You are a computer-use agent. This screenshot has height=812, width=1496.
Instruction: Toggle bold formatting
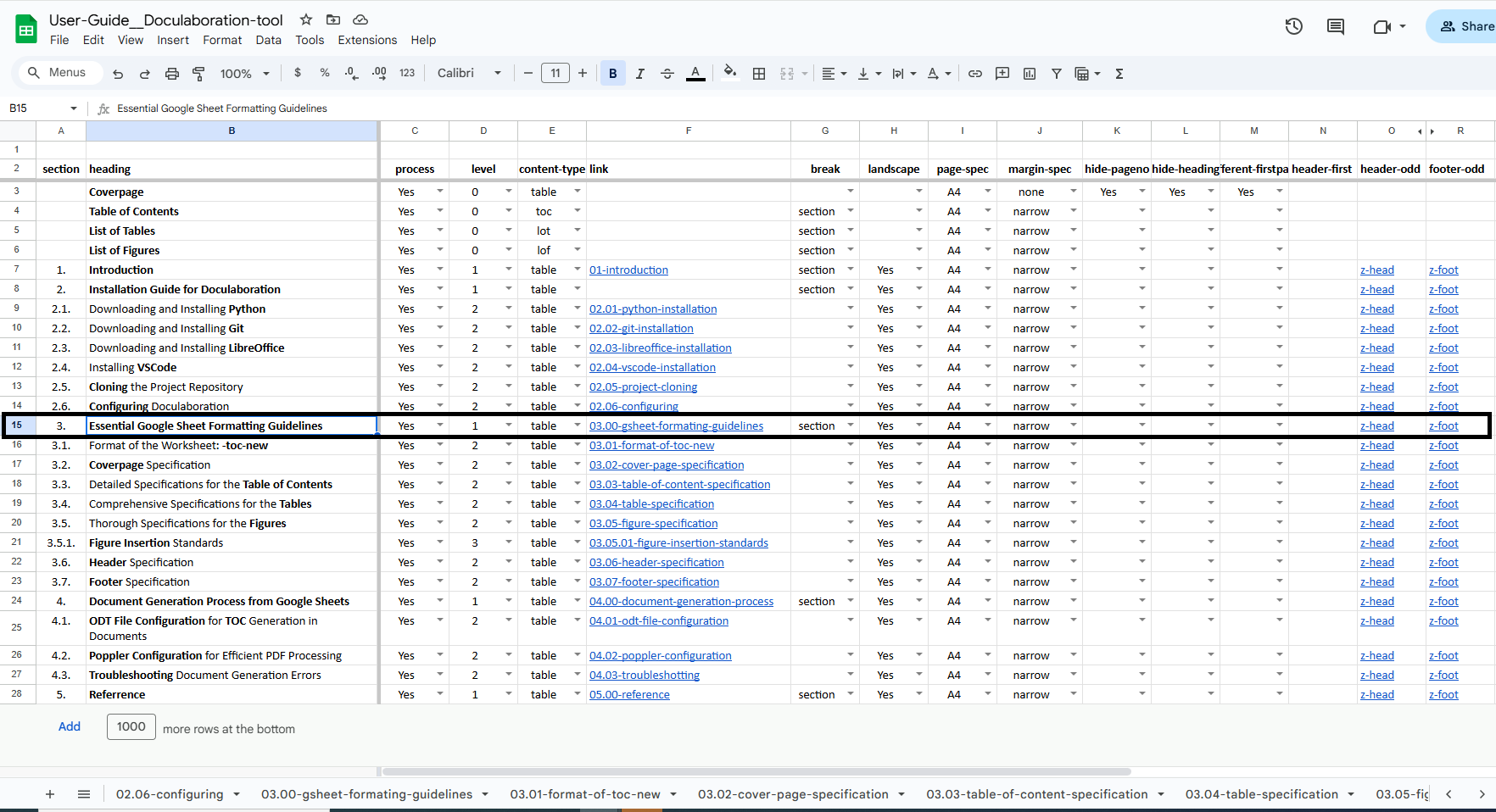pos(613,74)
